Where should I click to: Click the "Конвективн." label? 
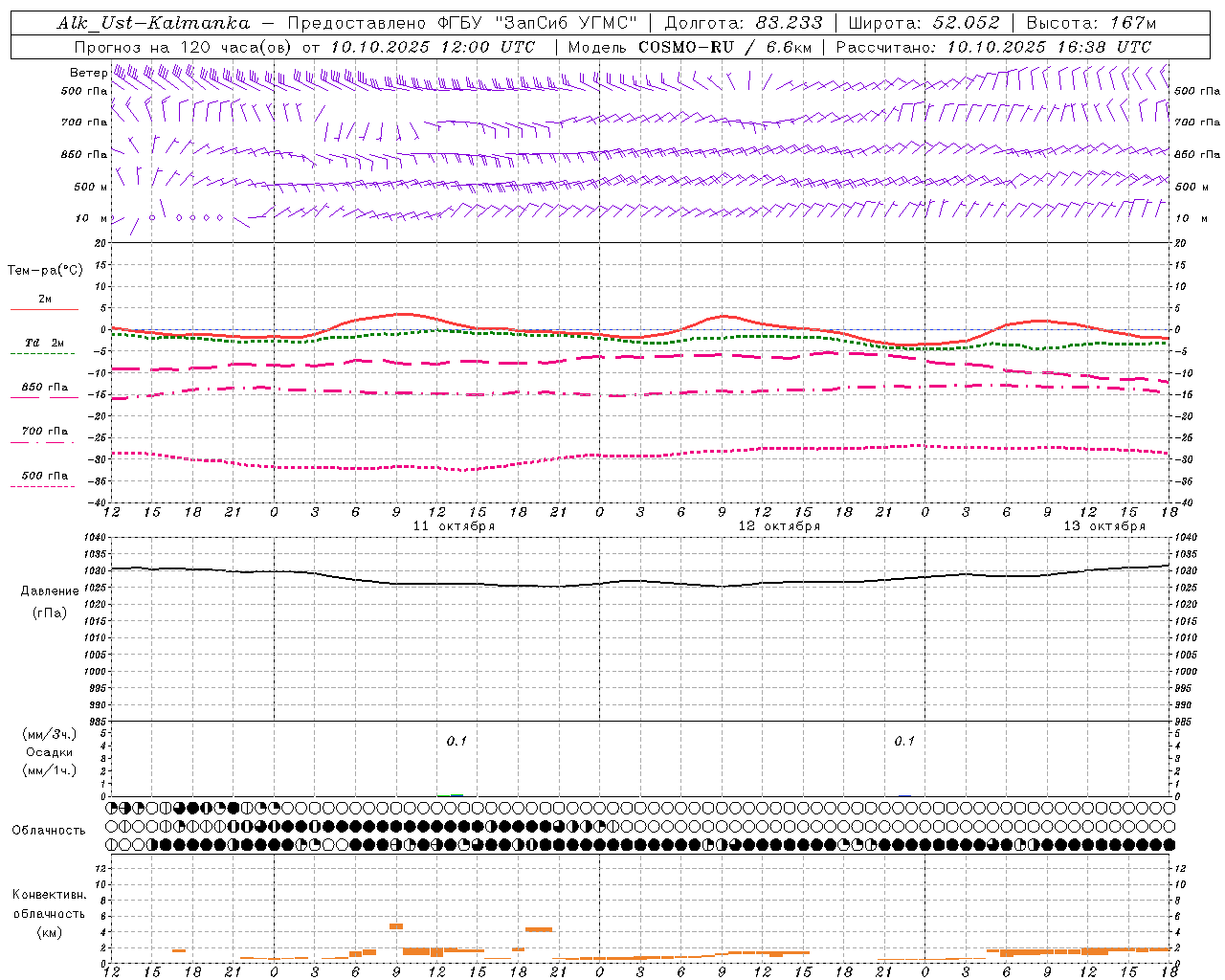point(50,895)
